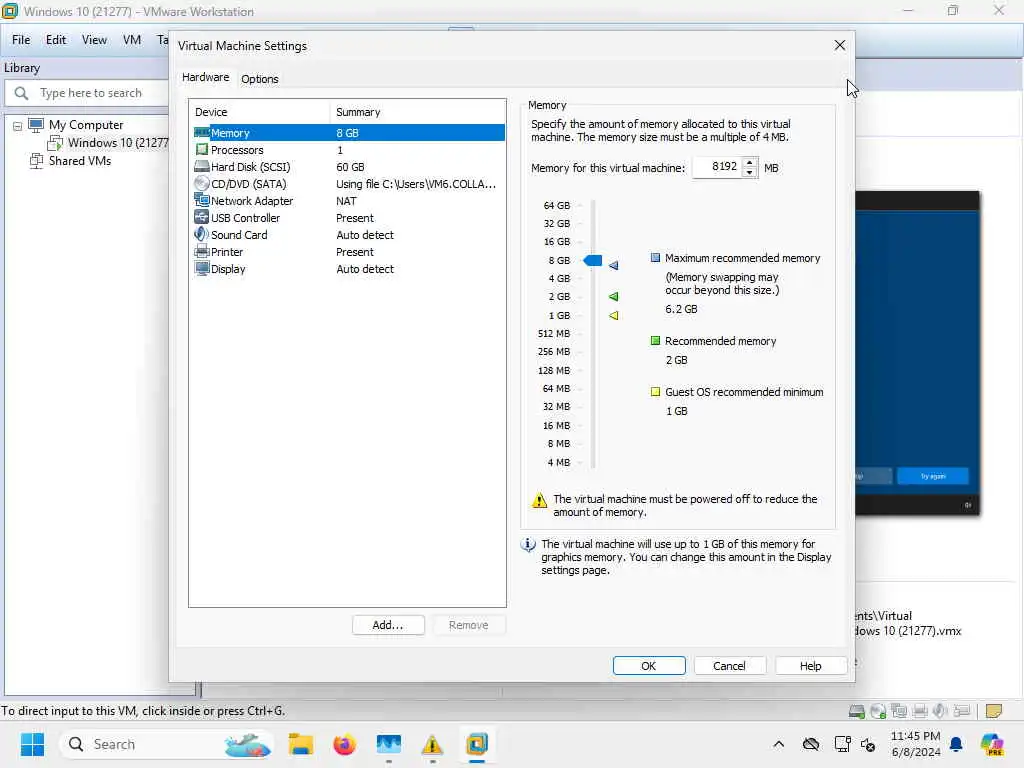Image resolution: width=1024 pixels, height=768 pixels.
Task: Click the network adapter status bar icon
Action: pos(899,711)
